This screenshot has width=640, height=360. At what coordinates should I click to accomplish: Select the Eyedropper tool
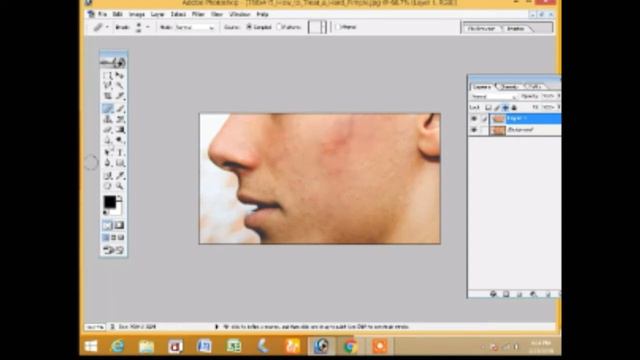coord(120,176)
